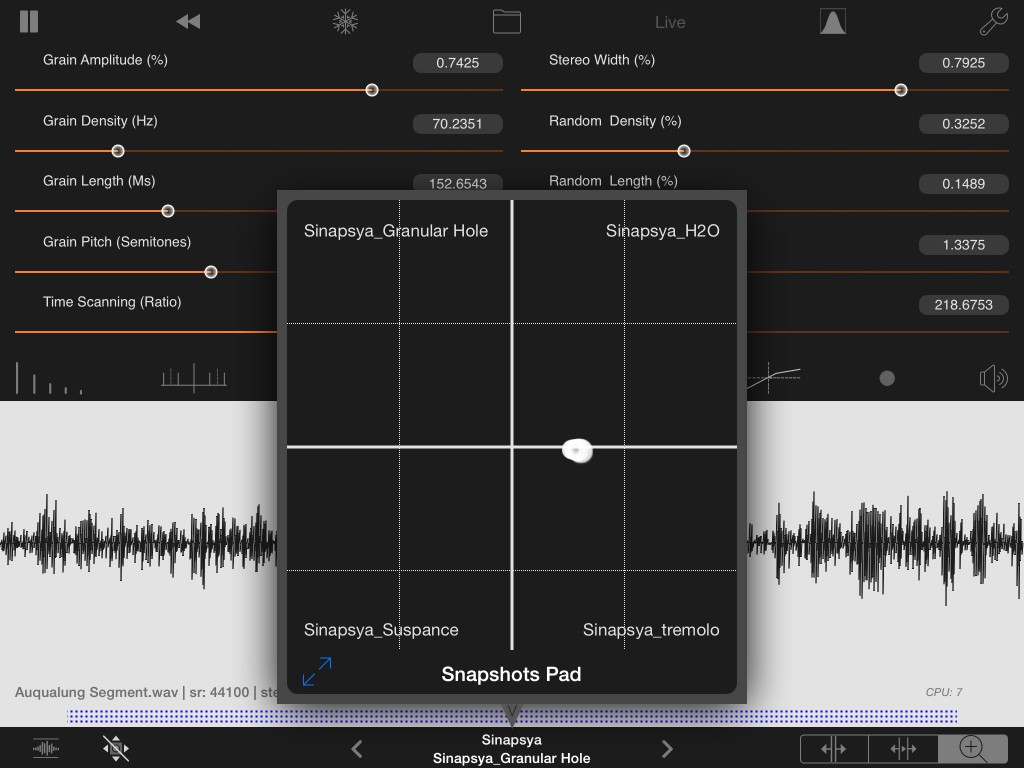
Task: Click the Grain Density value 70.2351
Action: click(x=458, y=123)
